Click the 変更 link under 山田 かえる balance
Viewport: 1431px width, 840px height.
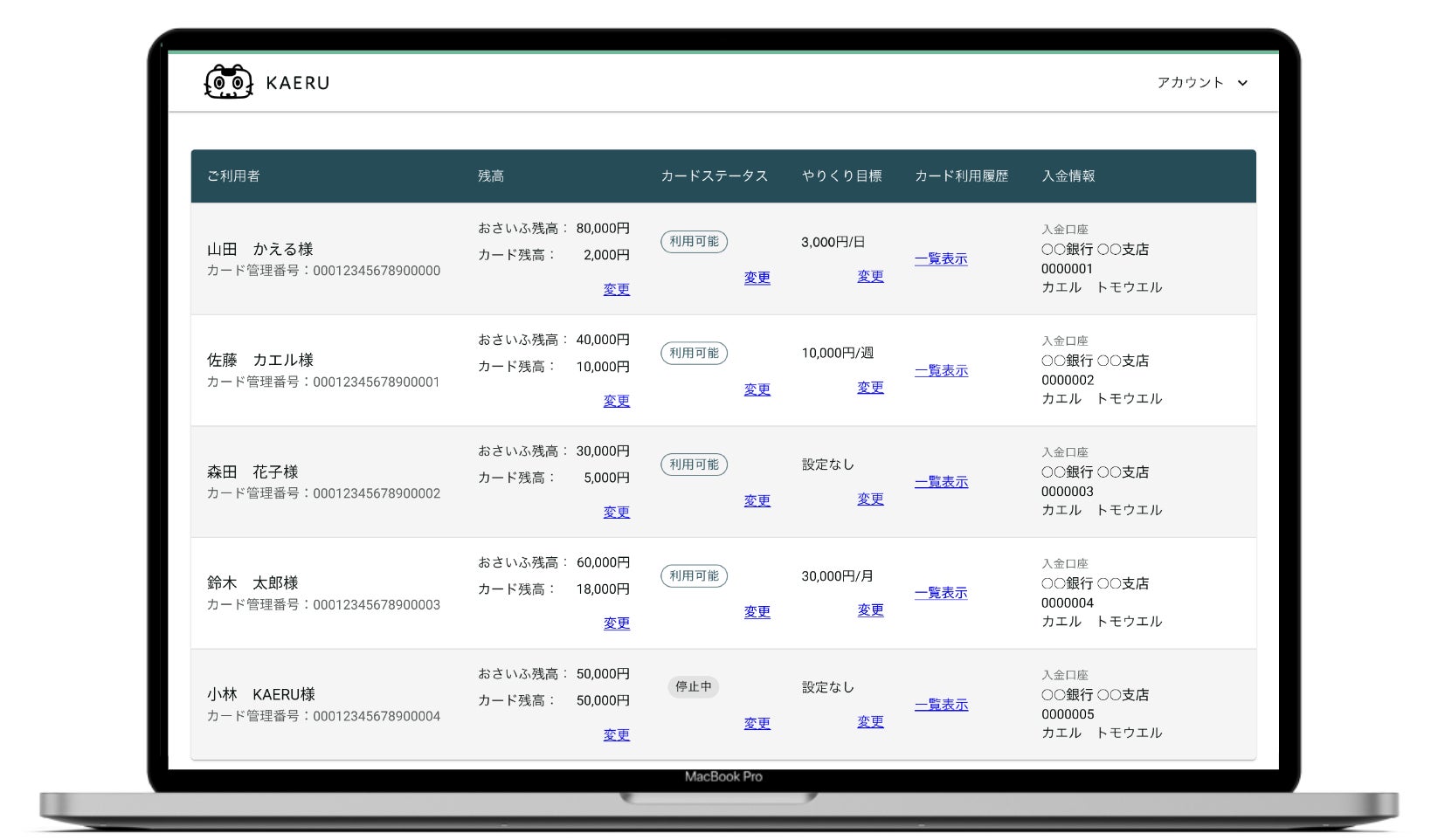click(x=616, y=289)
